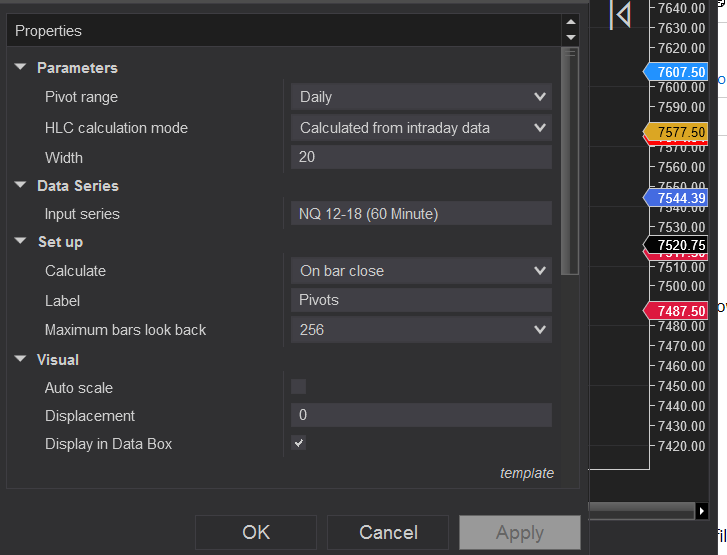Open the Calculate dropdown
This screenshot has height=555, width=727.
[421, 270]
